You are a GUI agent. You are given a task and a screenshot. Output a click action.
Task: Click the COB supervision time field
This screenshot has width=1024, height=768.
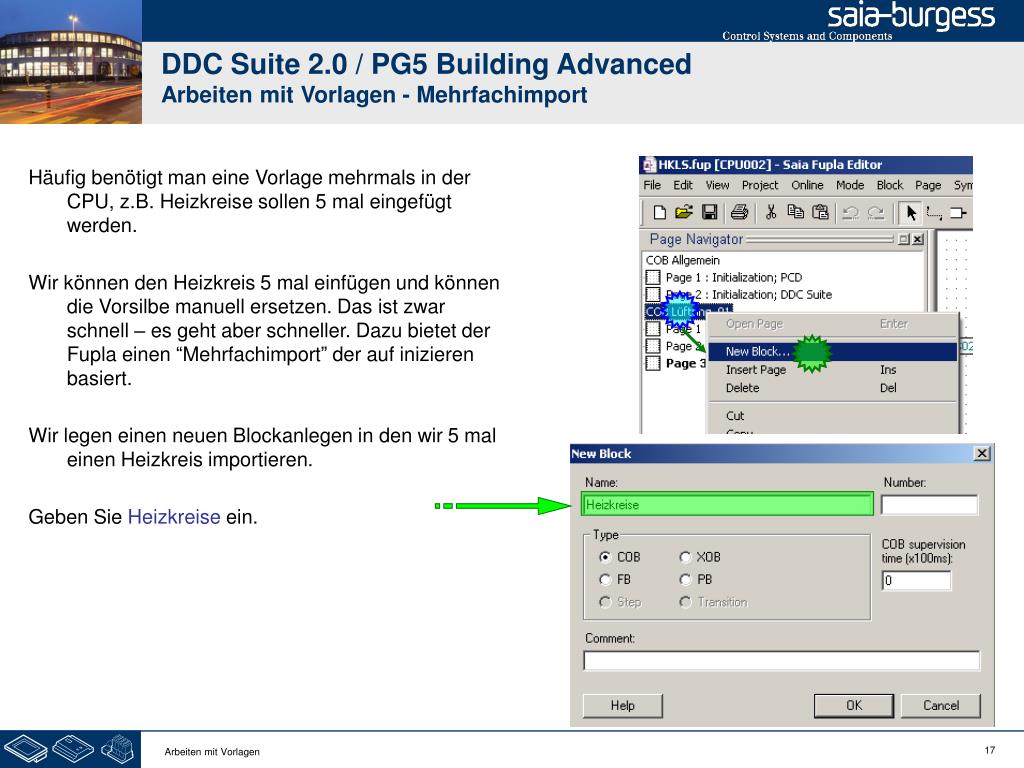coord(916,581)
